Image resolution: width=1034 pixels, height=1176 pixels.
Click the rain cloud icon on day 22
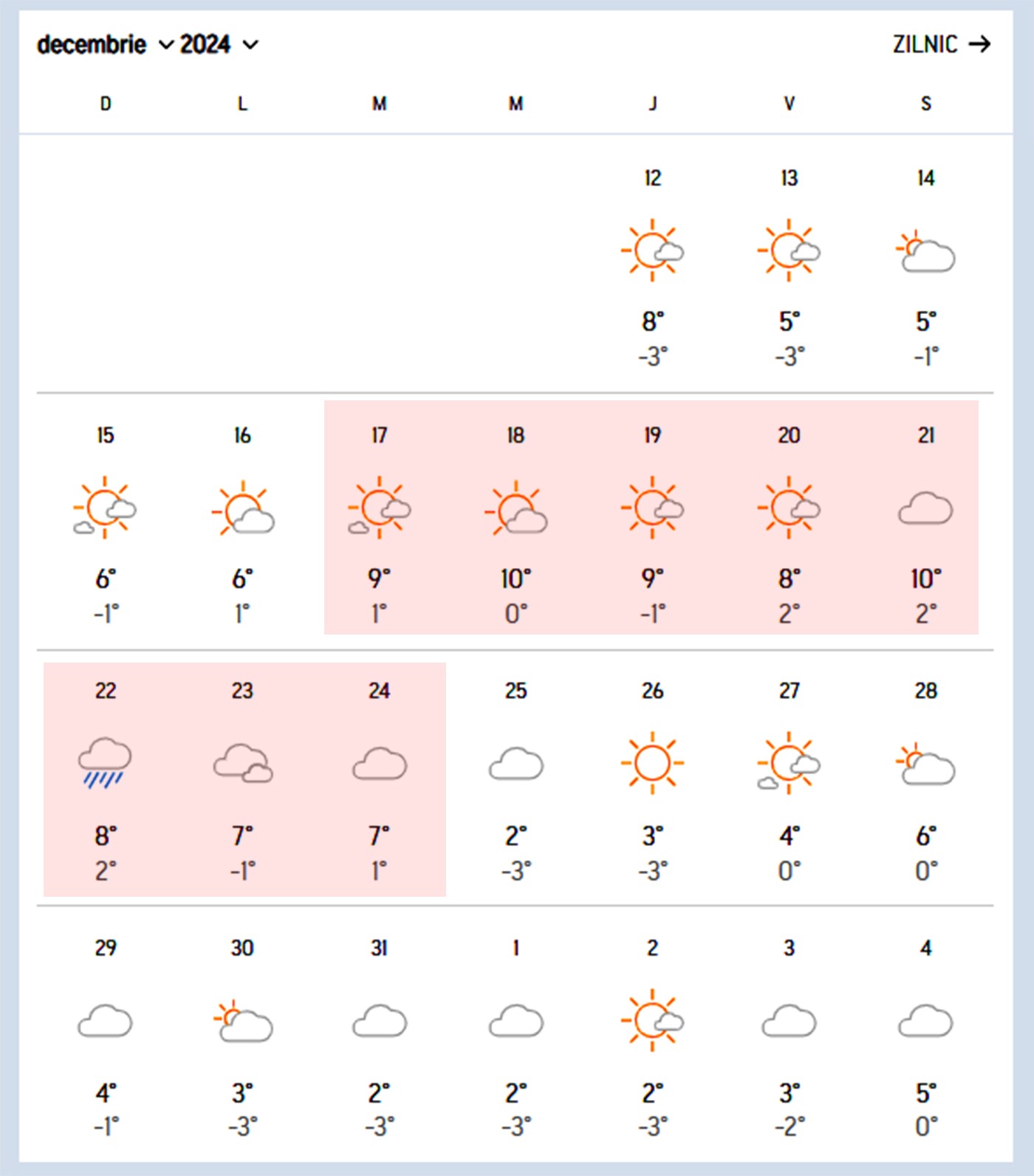[105, 762]
